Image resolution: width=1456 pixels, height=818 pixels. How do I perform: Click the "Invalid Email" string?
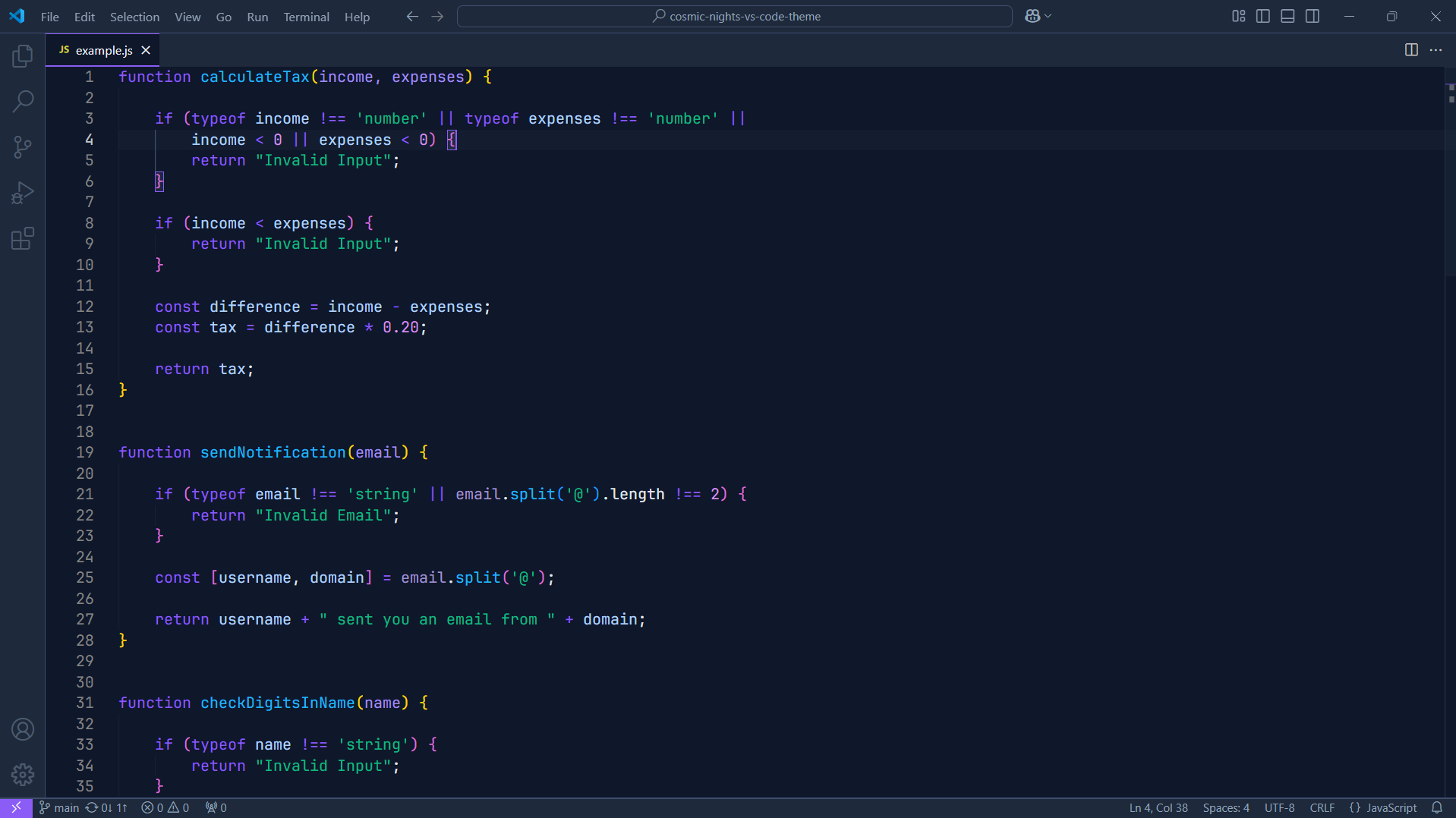pyautogui.click(x=323, y=515)
